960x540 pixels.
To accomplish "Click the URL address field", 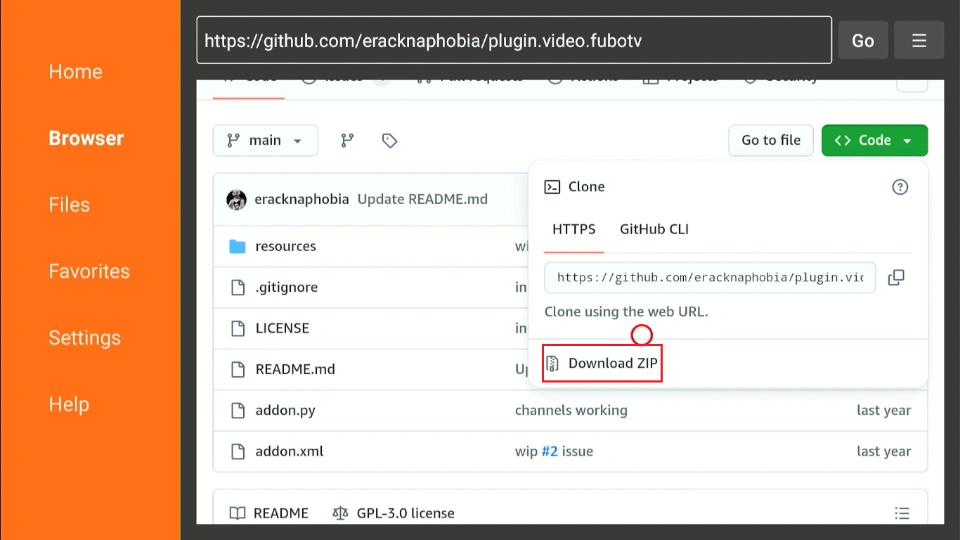I will pos(514,40).
